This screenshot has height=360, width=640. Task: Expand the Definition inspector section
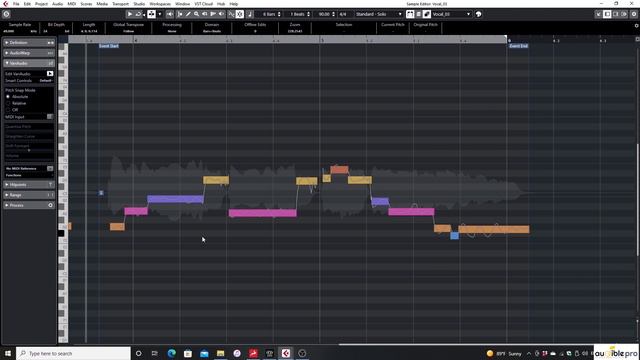point(29,42)
